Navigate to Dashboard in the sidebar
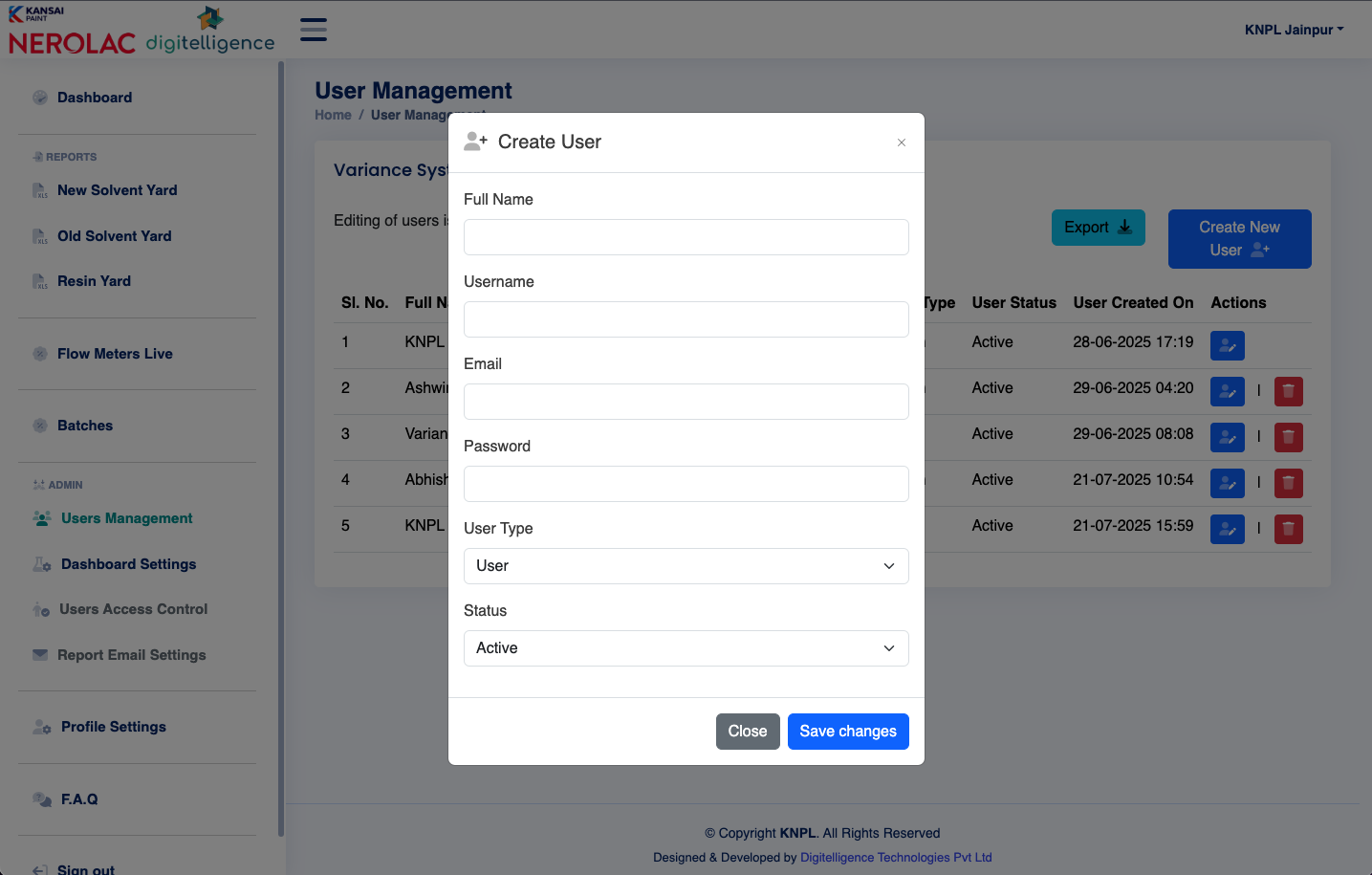The width and height of the screenshot is (1372, 875). tap(95, 97)
